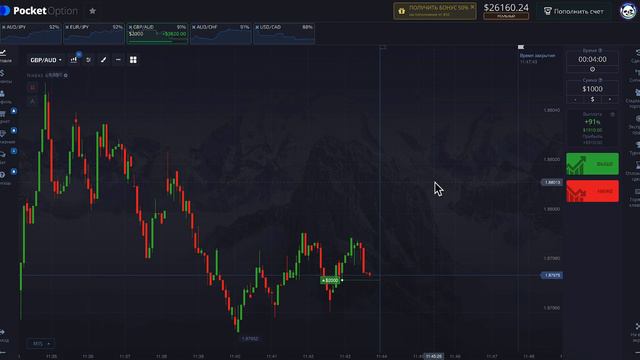
Task: Switch to the AUD/JPY asset tab
Action: click(x=31, y=33)
